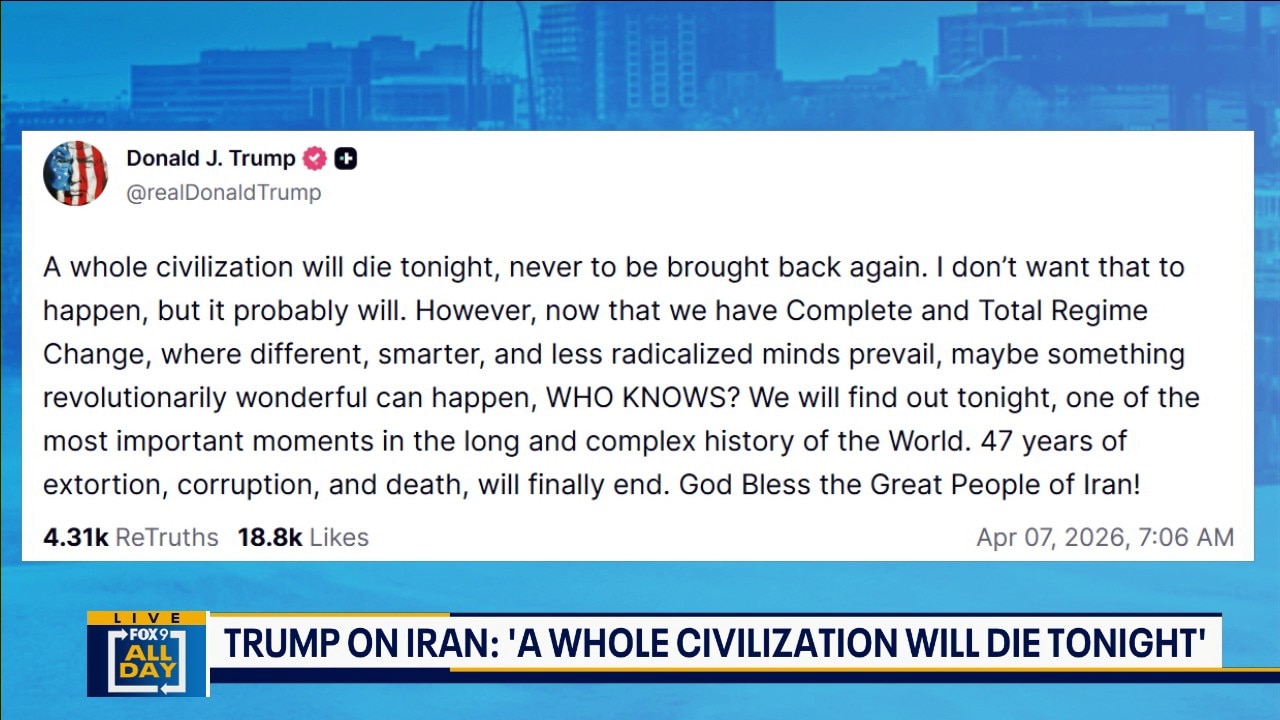Viewport: 1280px width, 720px height.
Task: Click the 18.8k Likes count
Action: (x=303, y=537)
